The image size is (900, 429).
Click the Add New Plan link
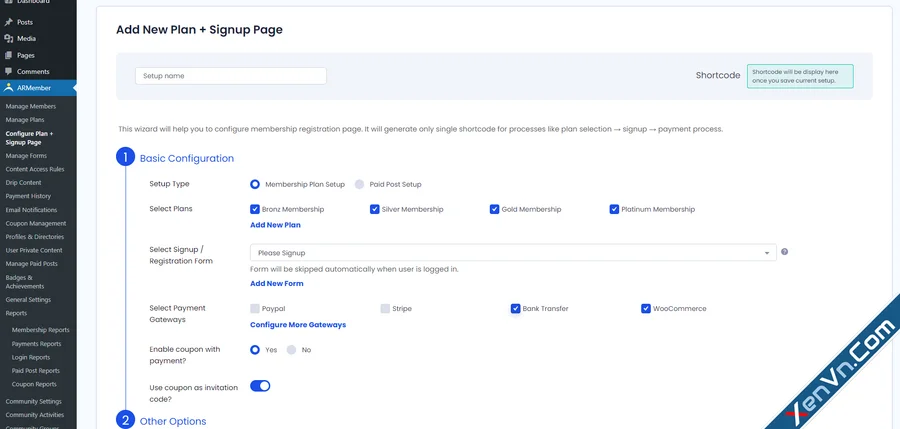pyautogui.click(x=276, y=225)
